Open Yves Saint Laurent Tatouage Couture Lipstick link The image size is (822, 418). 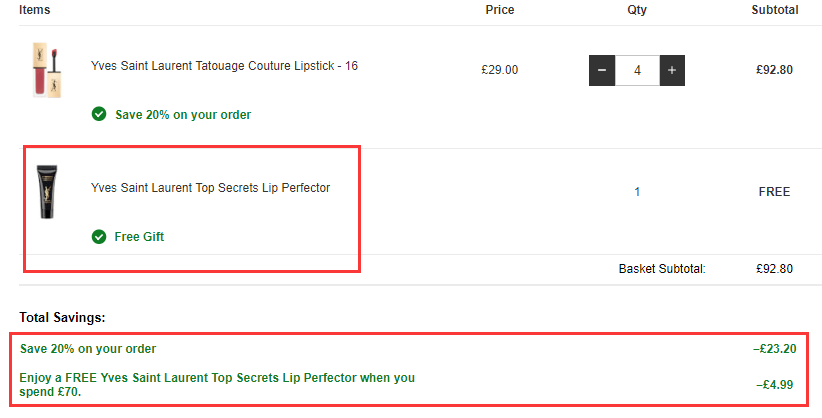(224, 66)
